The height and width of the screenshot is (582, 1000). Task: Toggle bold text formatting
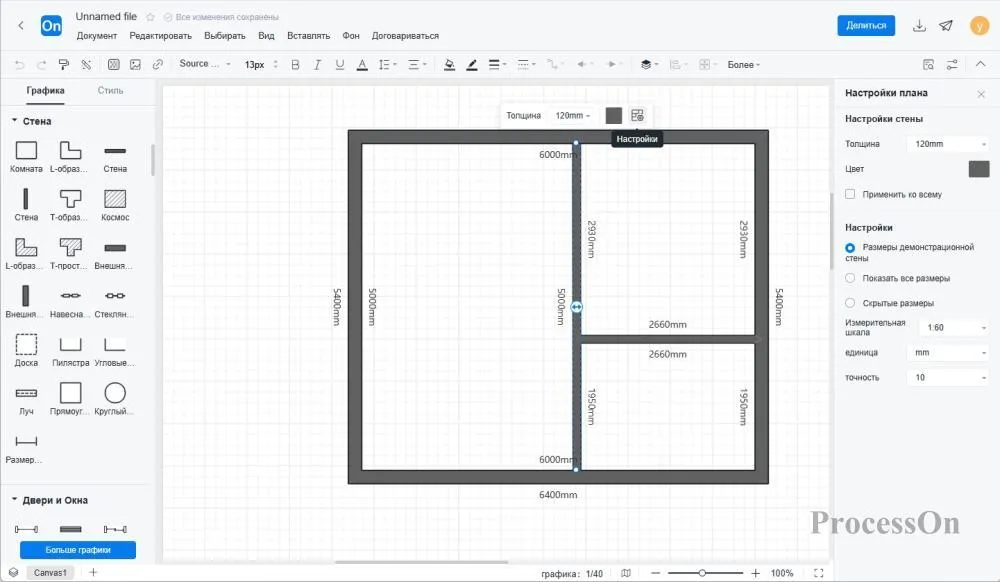coord(295,64)
